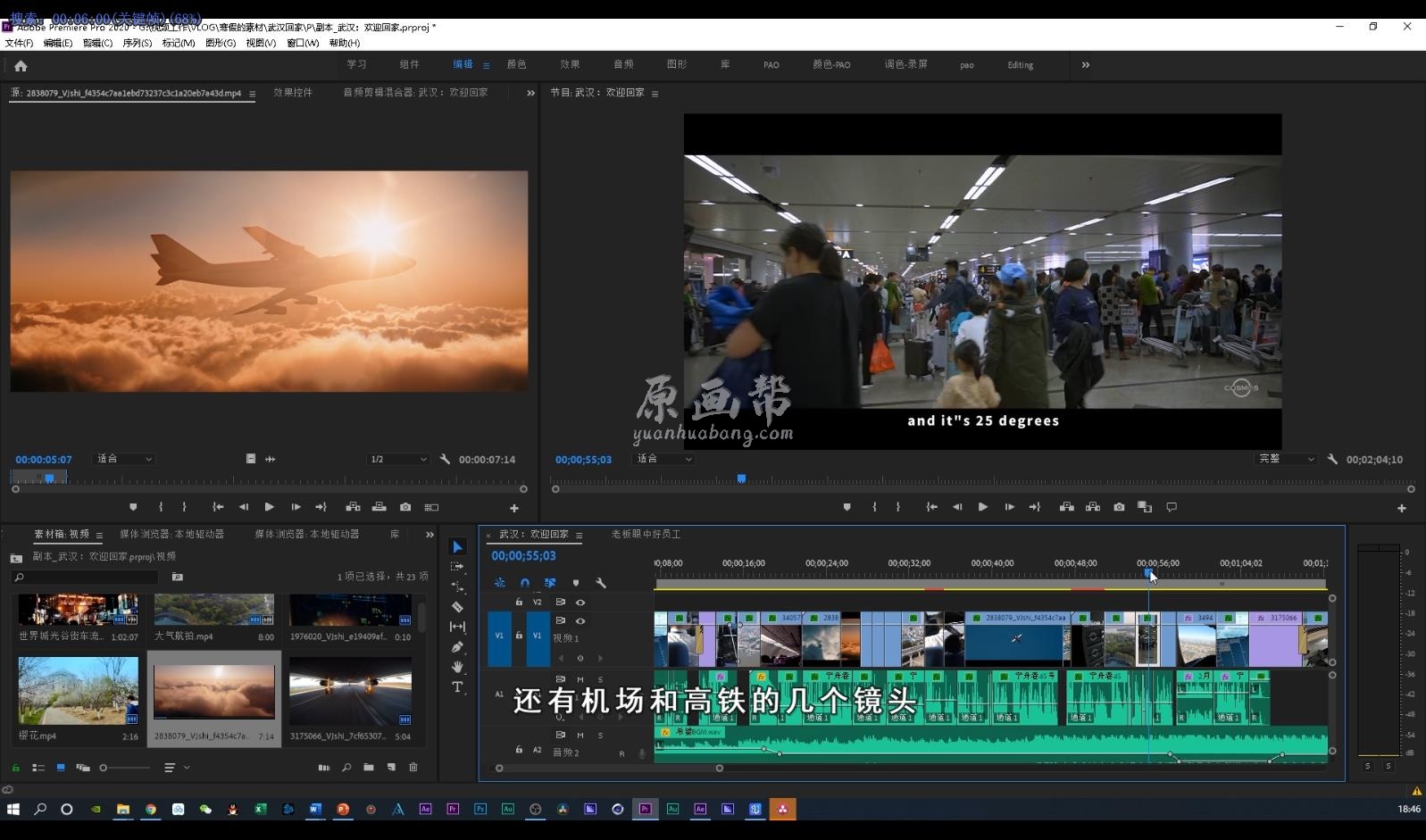Toggle Snap magnet in timeline

coord(525,583)
